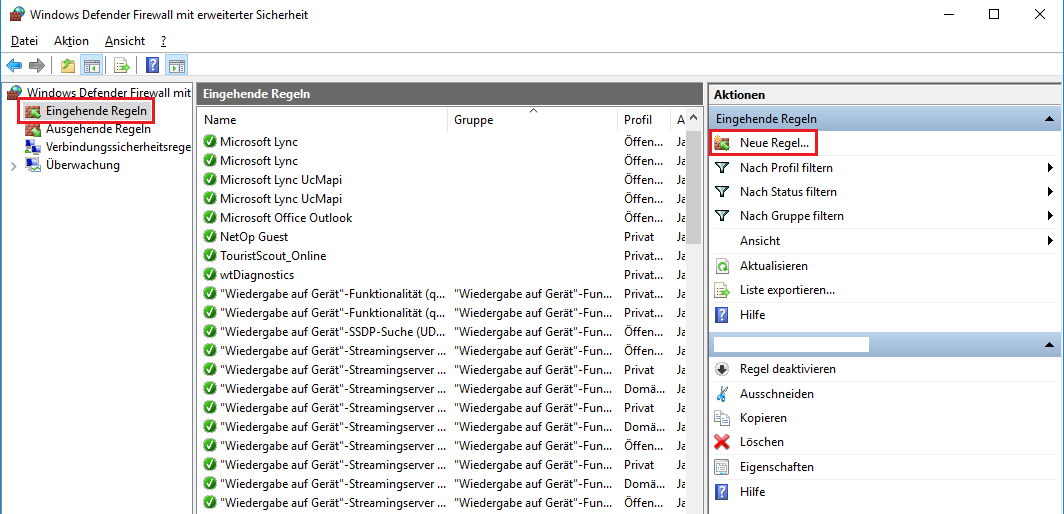Open the Ansicht menu in menu bar
This screenshot has height=514, width=1064.
tap(125, 41)
